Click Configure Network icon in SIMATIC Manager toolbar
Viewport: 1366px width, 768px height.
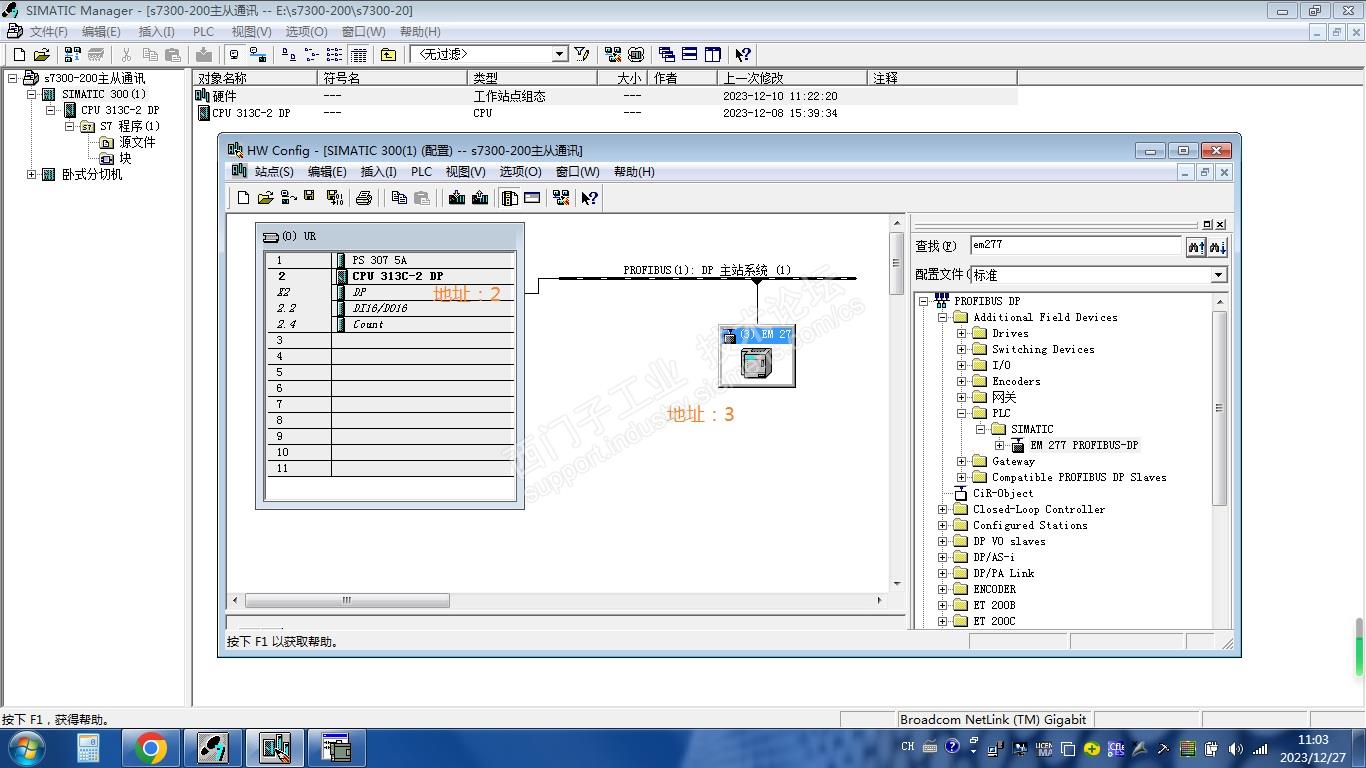[x=613, y=55]
